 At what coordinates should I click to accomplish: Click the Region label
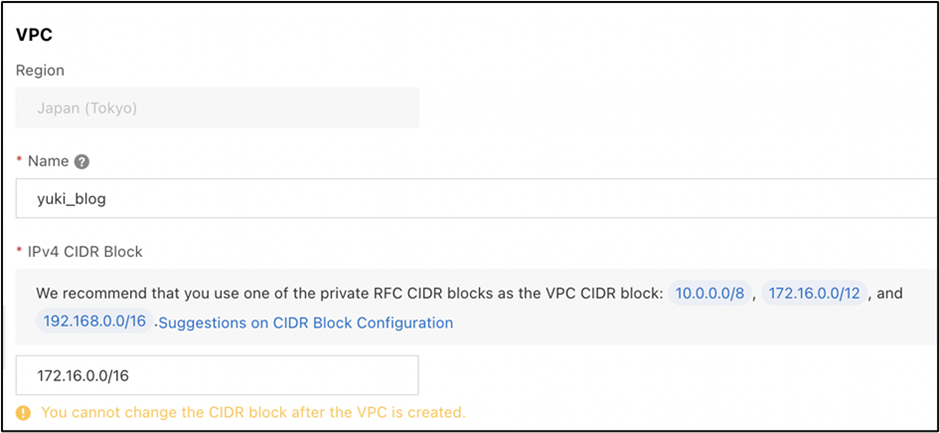tap(40, 71)
